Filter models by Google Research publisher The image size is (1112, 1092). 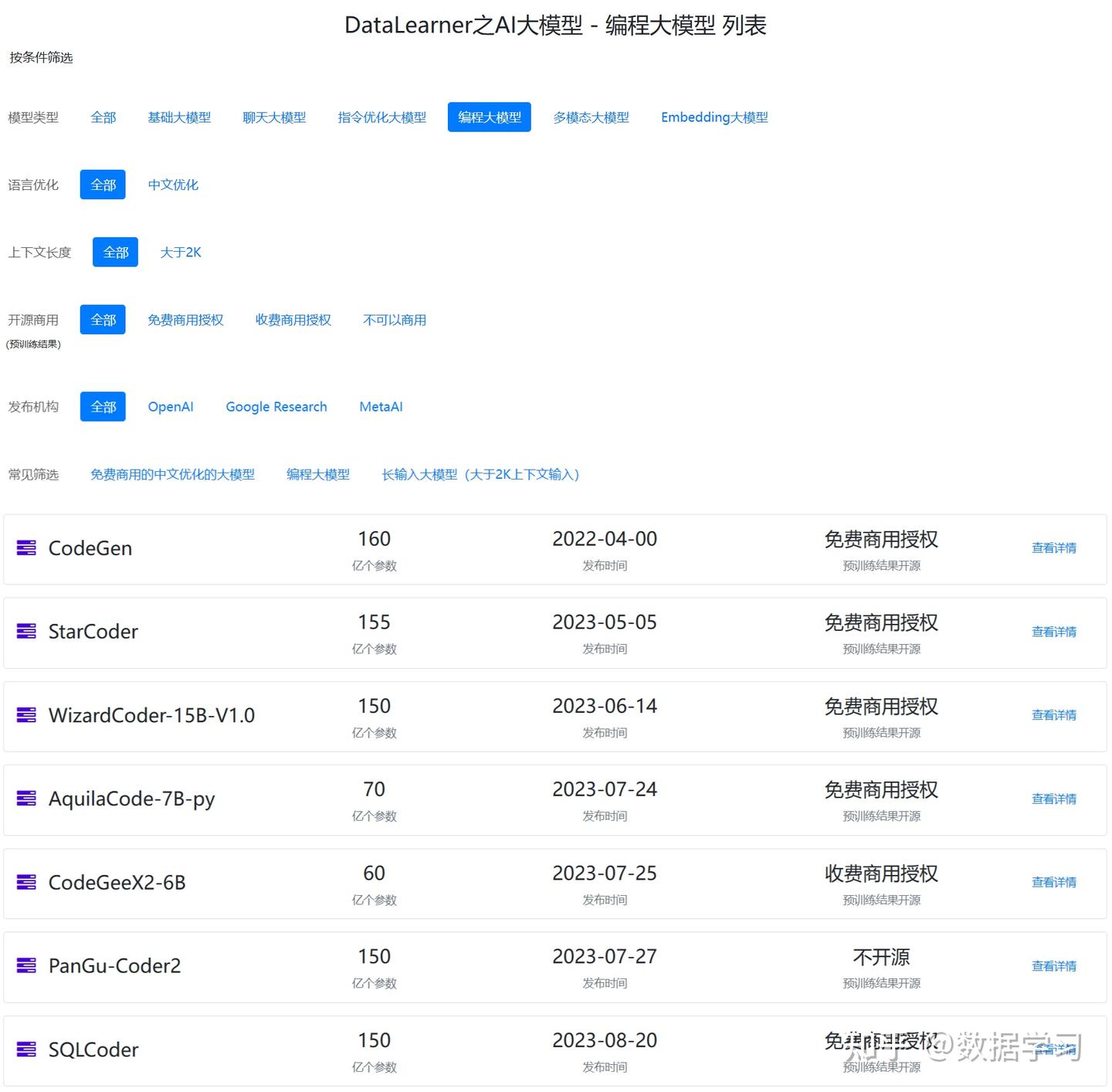point(276,406)
